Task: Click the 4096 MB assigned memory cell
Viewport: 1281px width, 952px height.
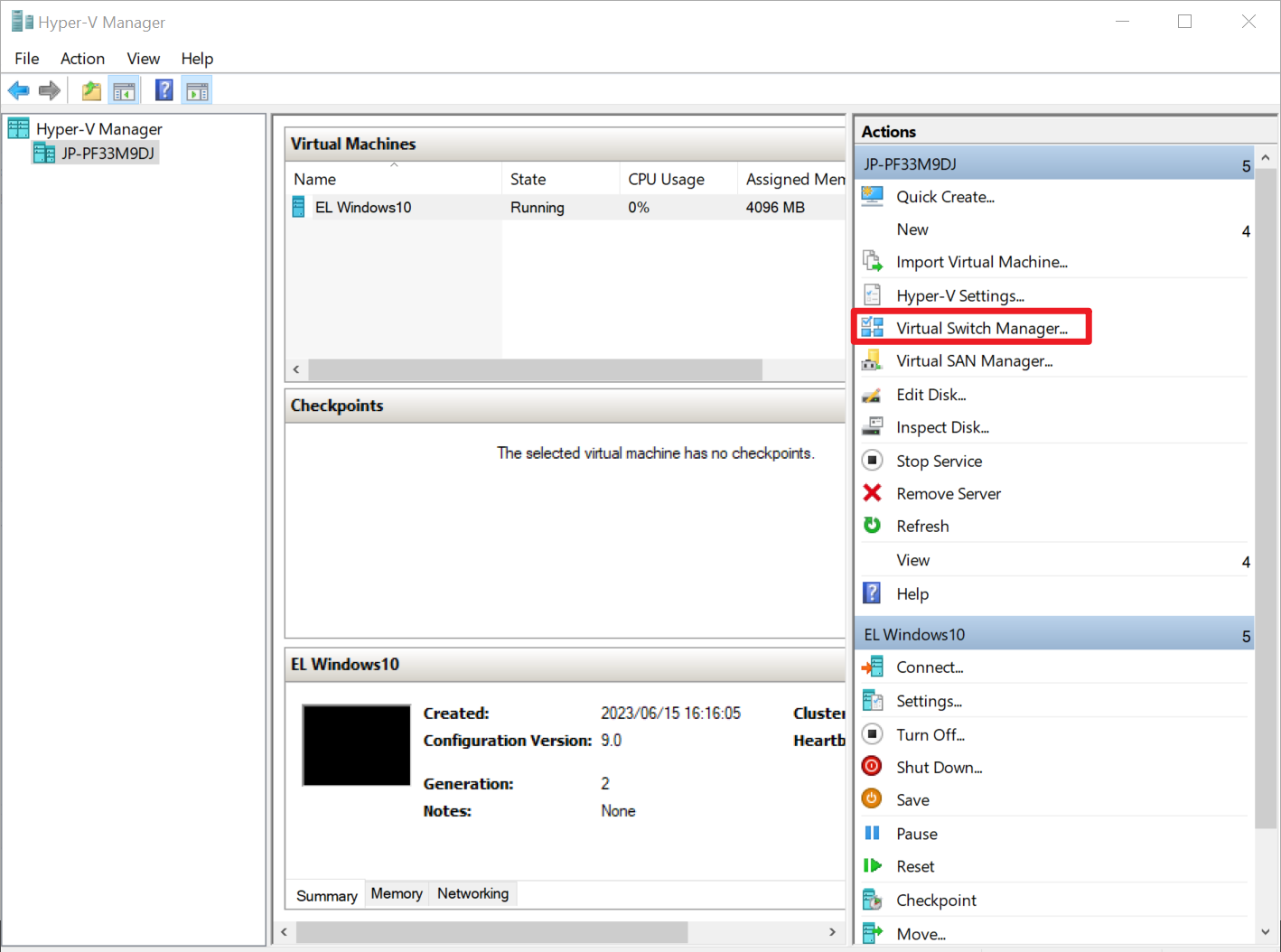Action: tap(775, 207)
